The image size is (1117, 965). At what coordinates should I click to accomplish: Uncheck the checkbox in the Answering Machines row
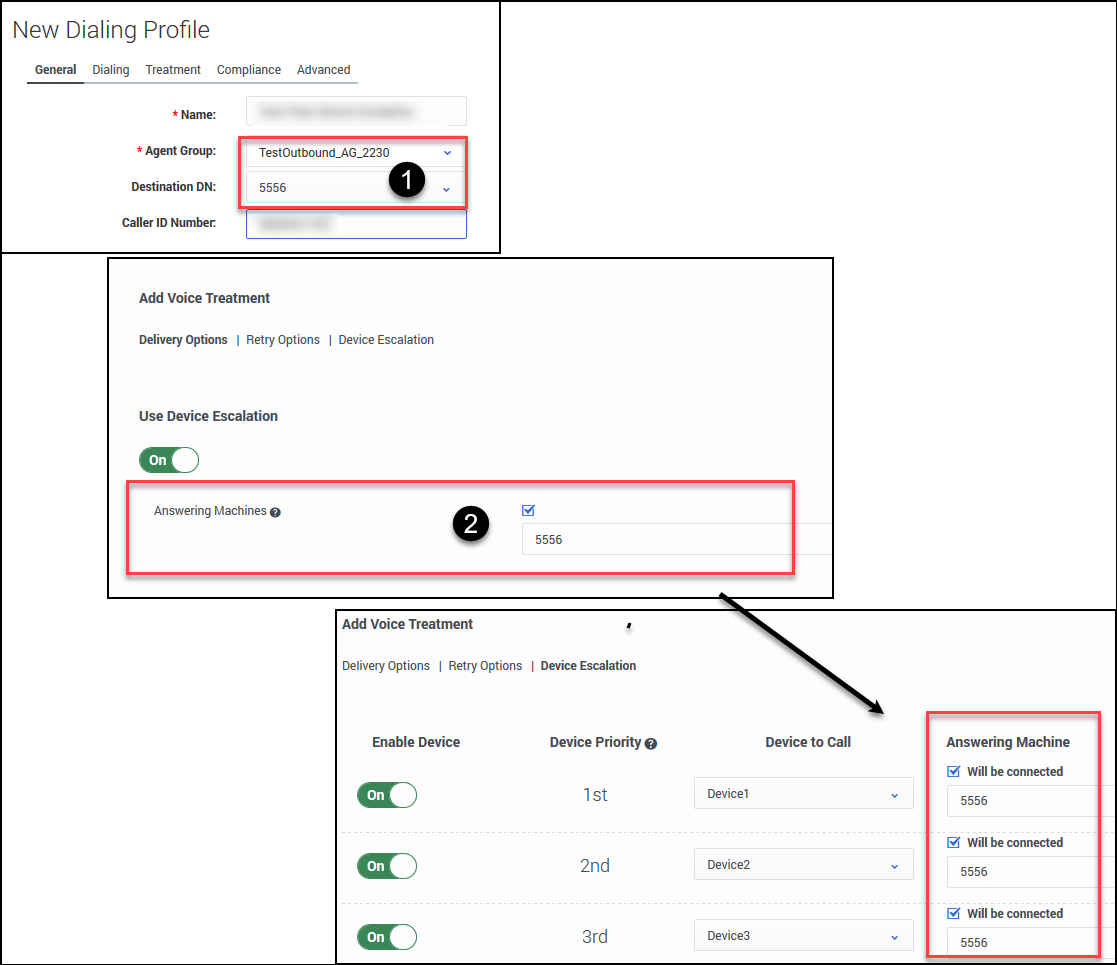pos(529,511)
